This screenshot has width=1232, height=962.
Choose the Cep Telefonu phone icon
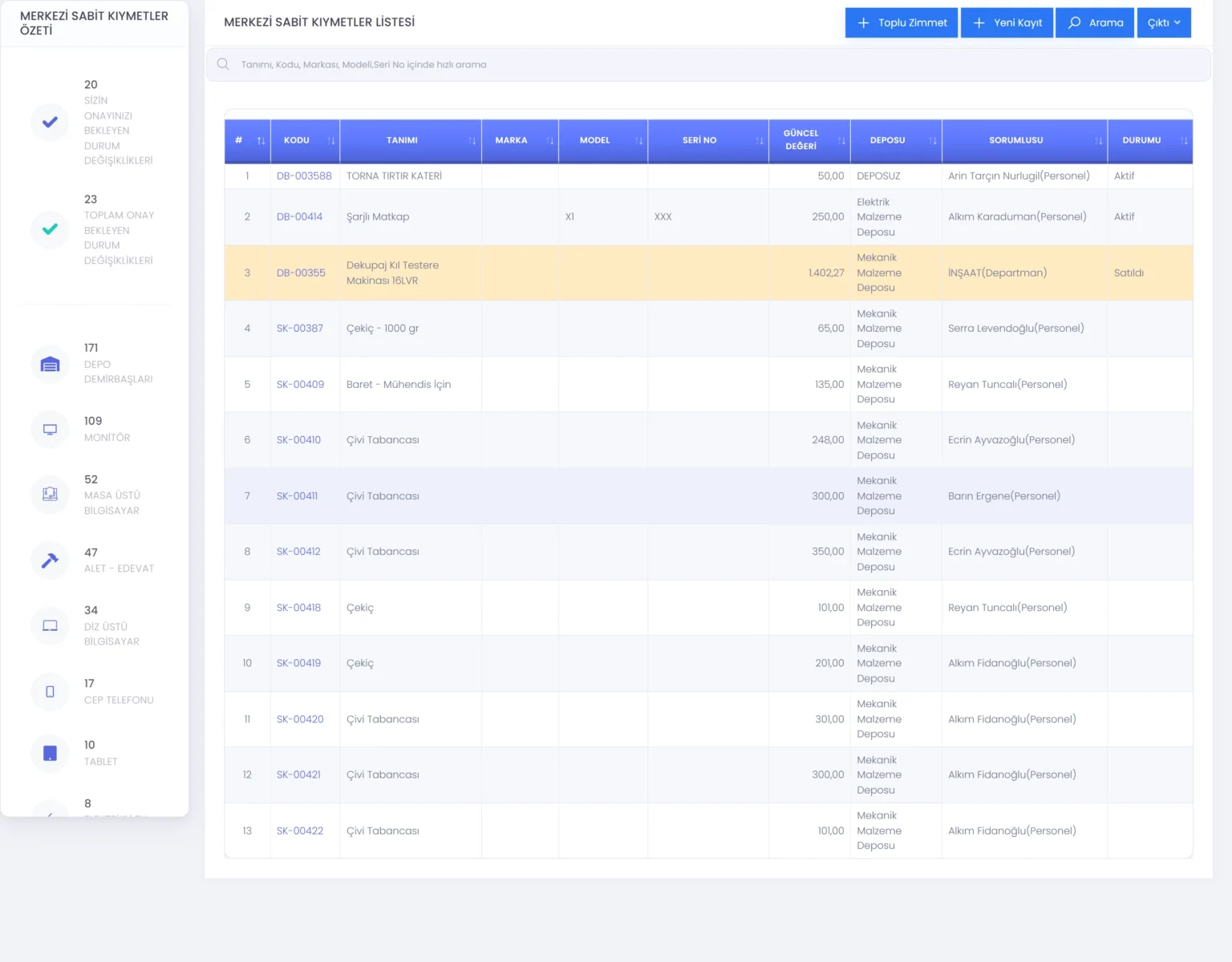click(50, 691)
